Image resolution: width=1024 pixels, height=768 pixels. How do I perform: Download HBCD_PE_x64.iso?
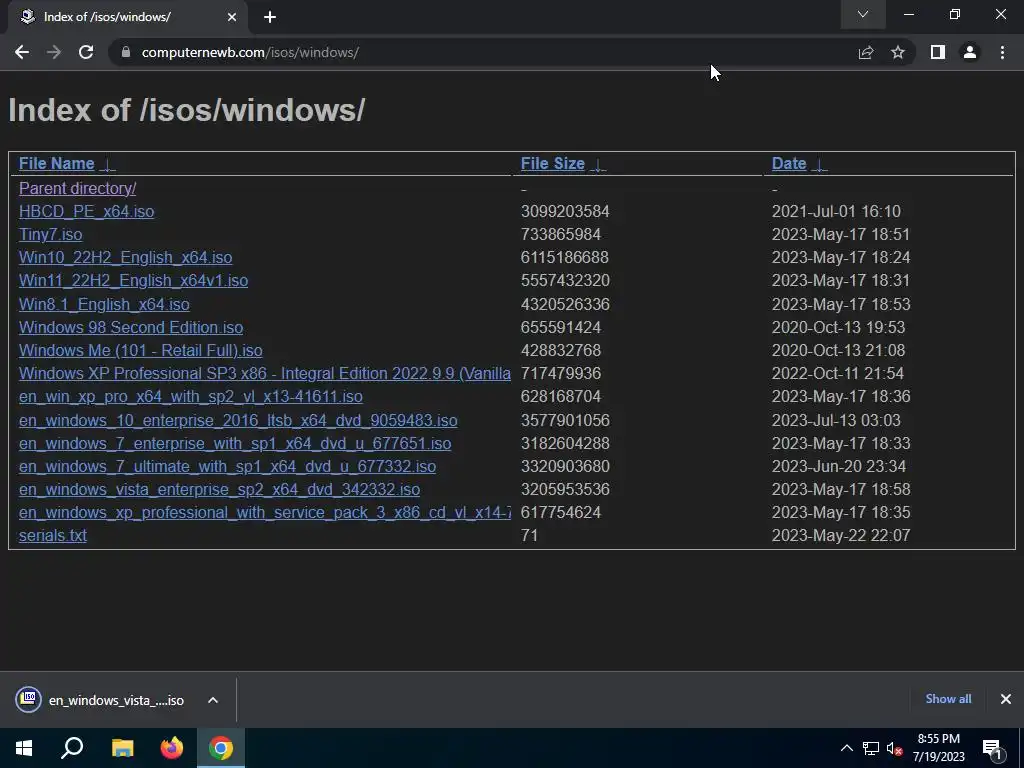[x=86, y=211]
